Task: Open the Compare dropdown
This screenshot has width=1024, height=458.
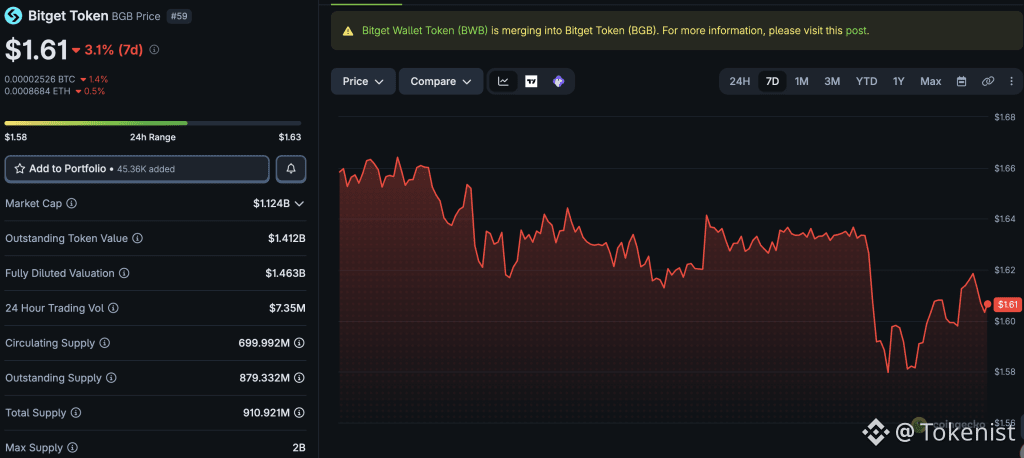Action: click(441, 81)
